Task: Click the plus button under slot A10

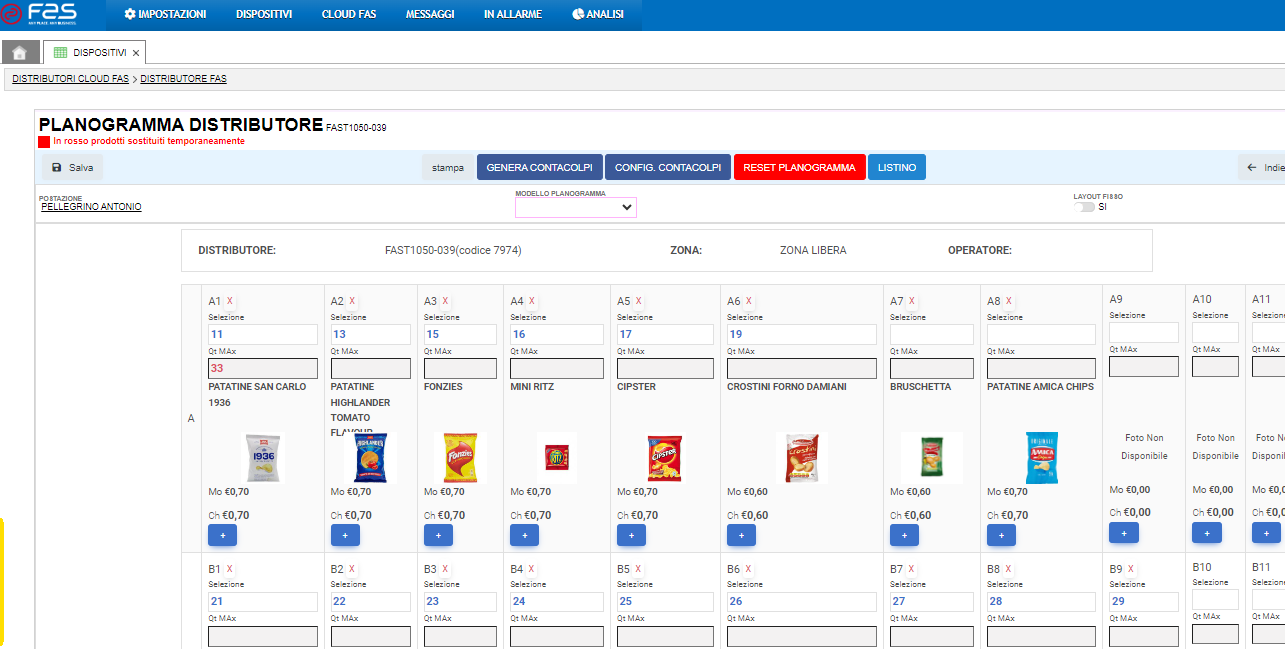Action: coord(1207,533)
